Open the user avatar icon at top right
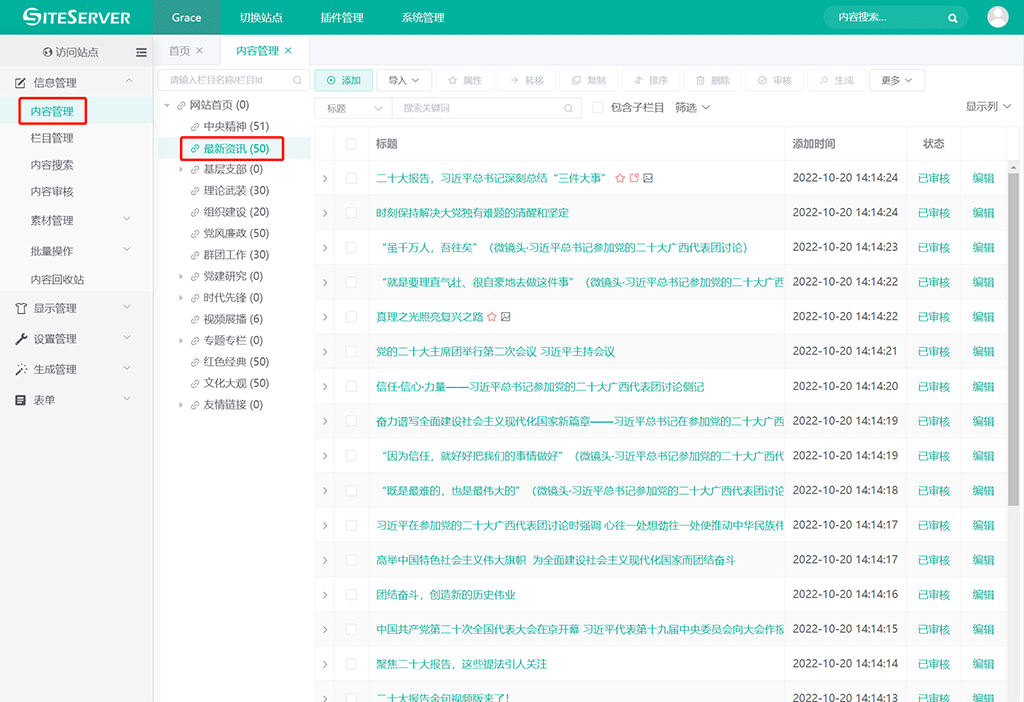 [996, 16]
